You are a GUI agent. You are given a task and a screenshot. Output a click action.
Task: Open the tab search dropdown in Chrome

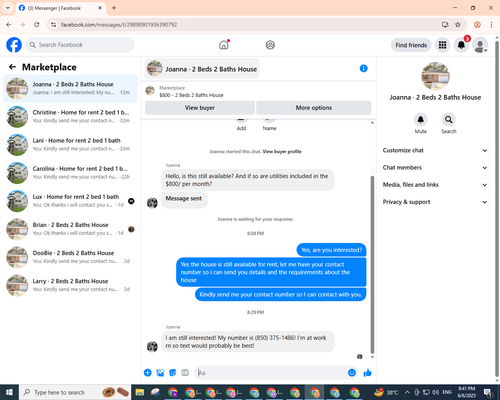click(8, 8)
